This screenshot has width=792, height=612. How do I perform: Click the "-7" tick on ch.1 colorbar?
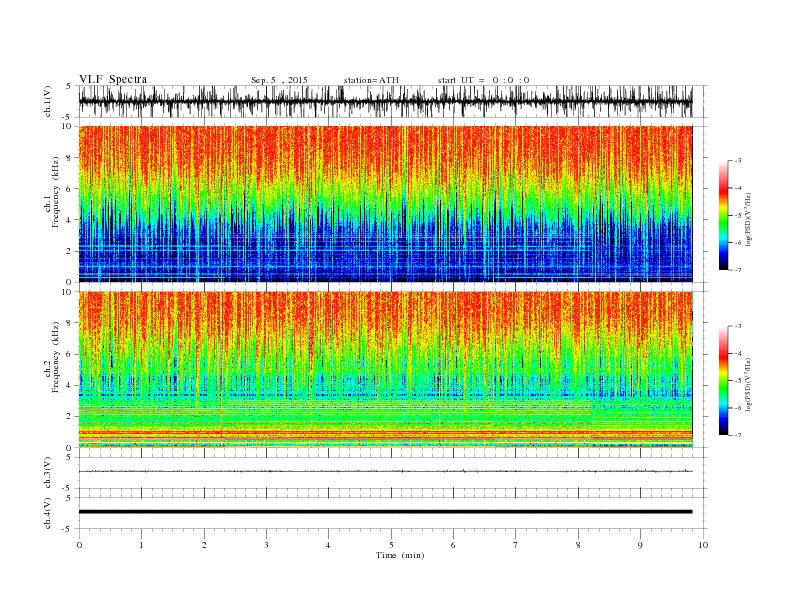[x=737, y=270]
